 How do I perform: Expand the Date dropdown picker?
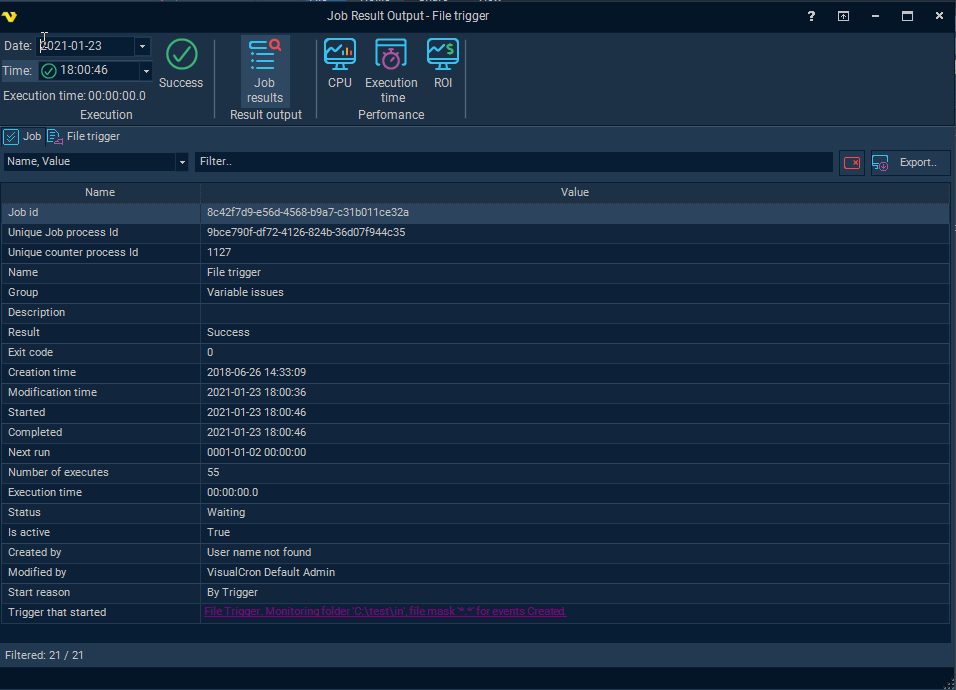coord(142,46)
